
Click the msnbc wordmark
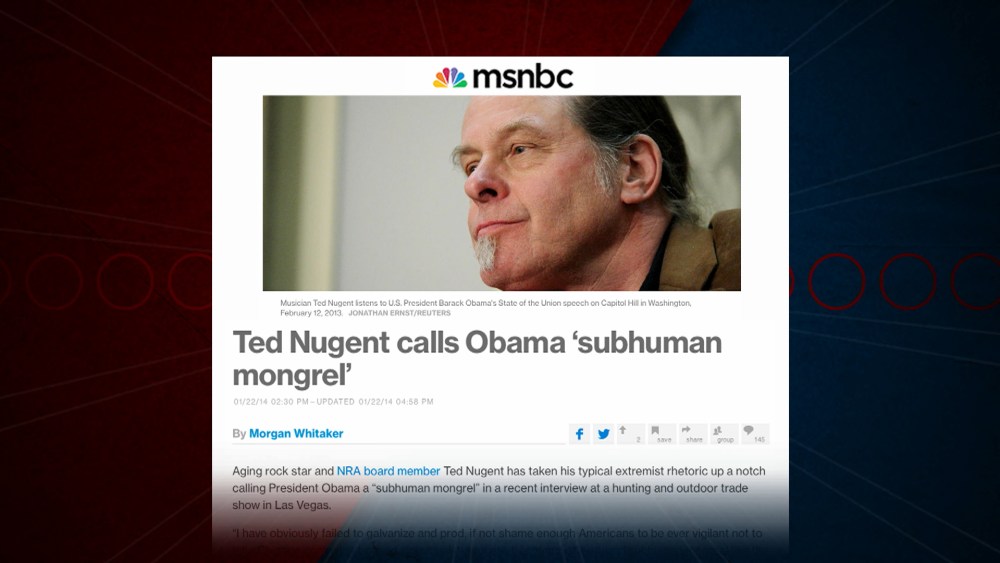(523, 77)
